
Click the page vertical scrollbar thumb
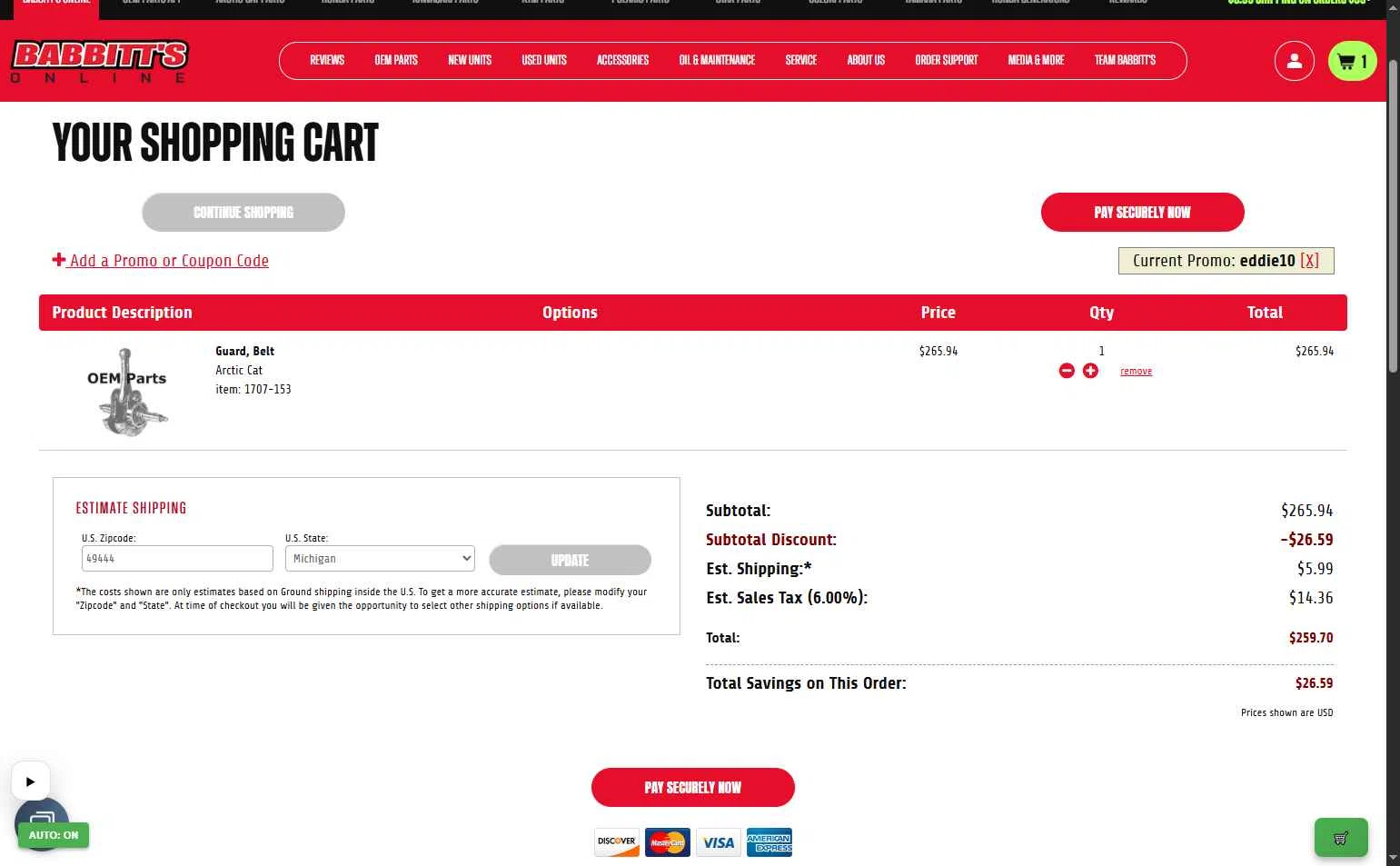click(x=1393, y=218)
